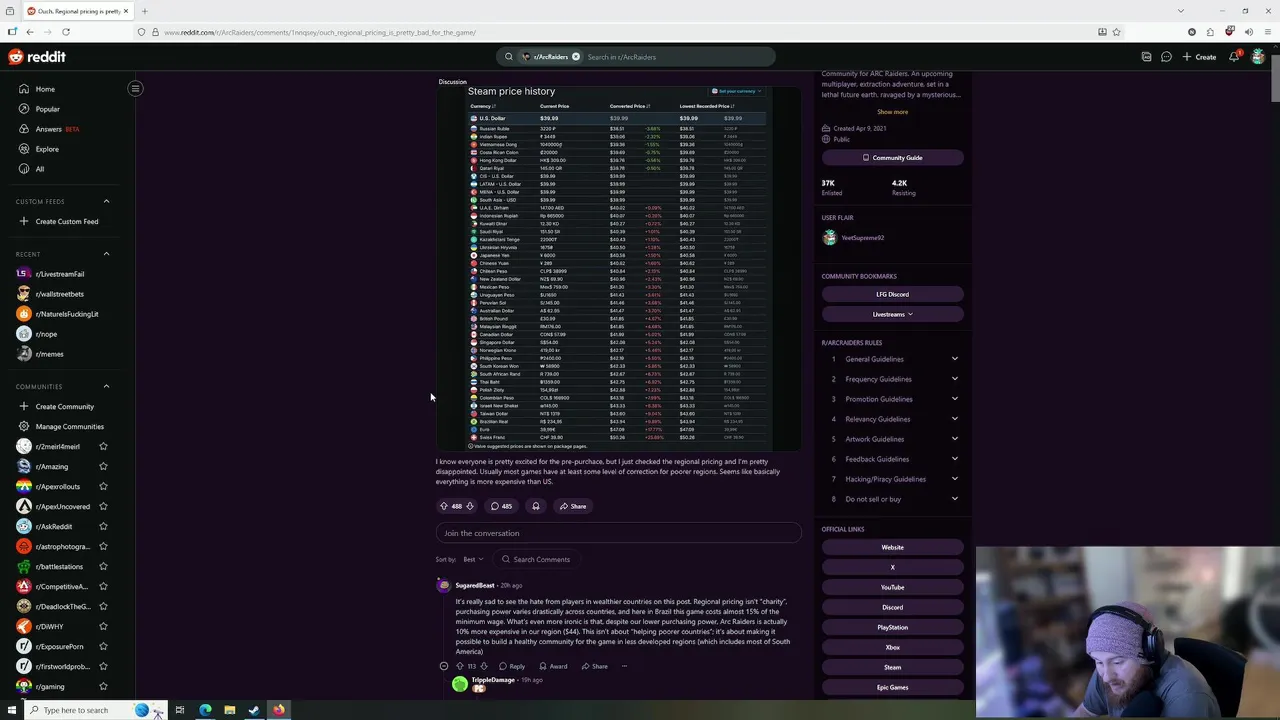Upvote SugaredBeast's comment
Viewport: 1280px width, 720px height.
pyautogui.click(x=460, y=666)
